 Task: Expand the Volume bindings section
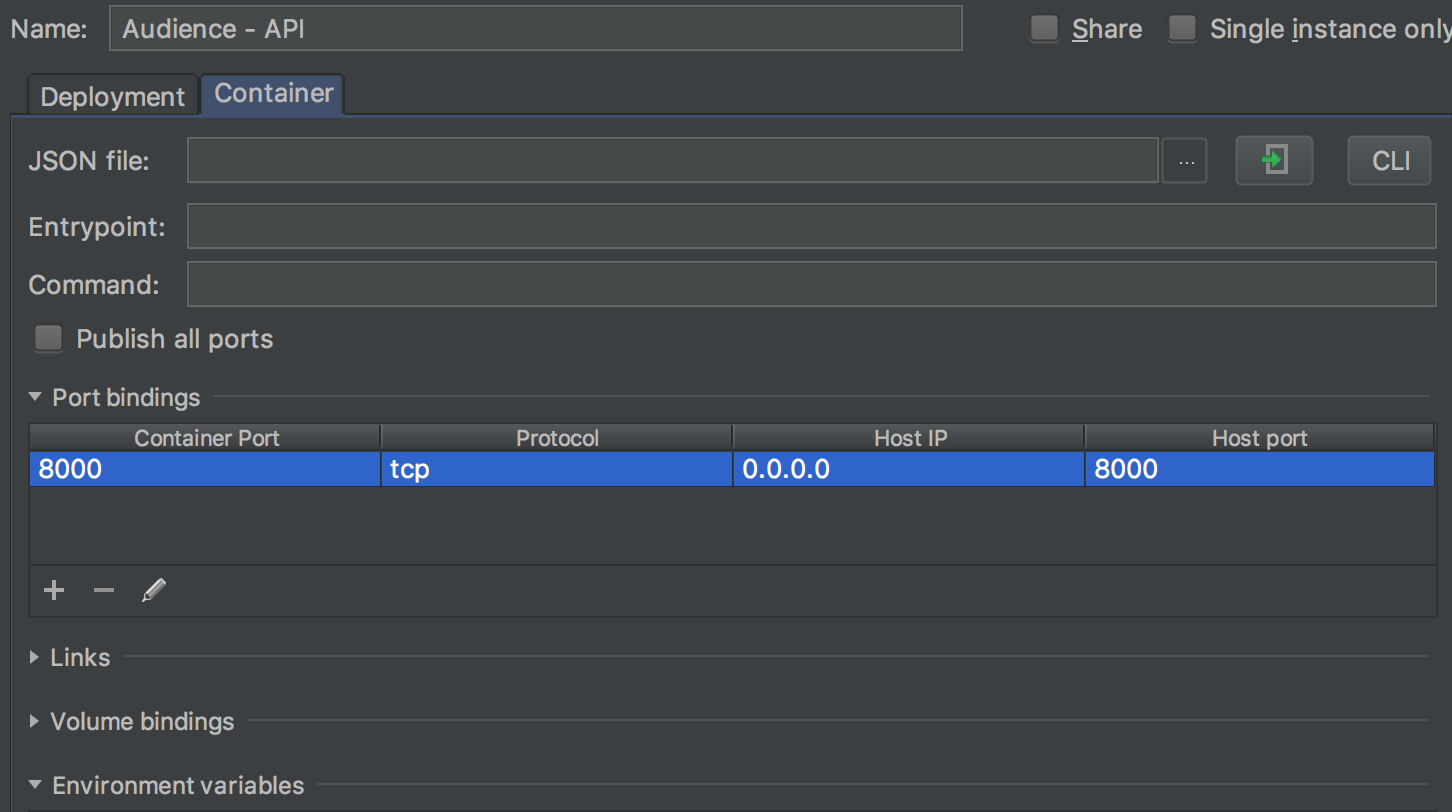click(35, 722)
